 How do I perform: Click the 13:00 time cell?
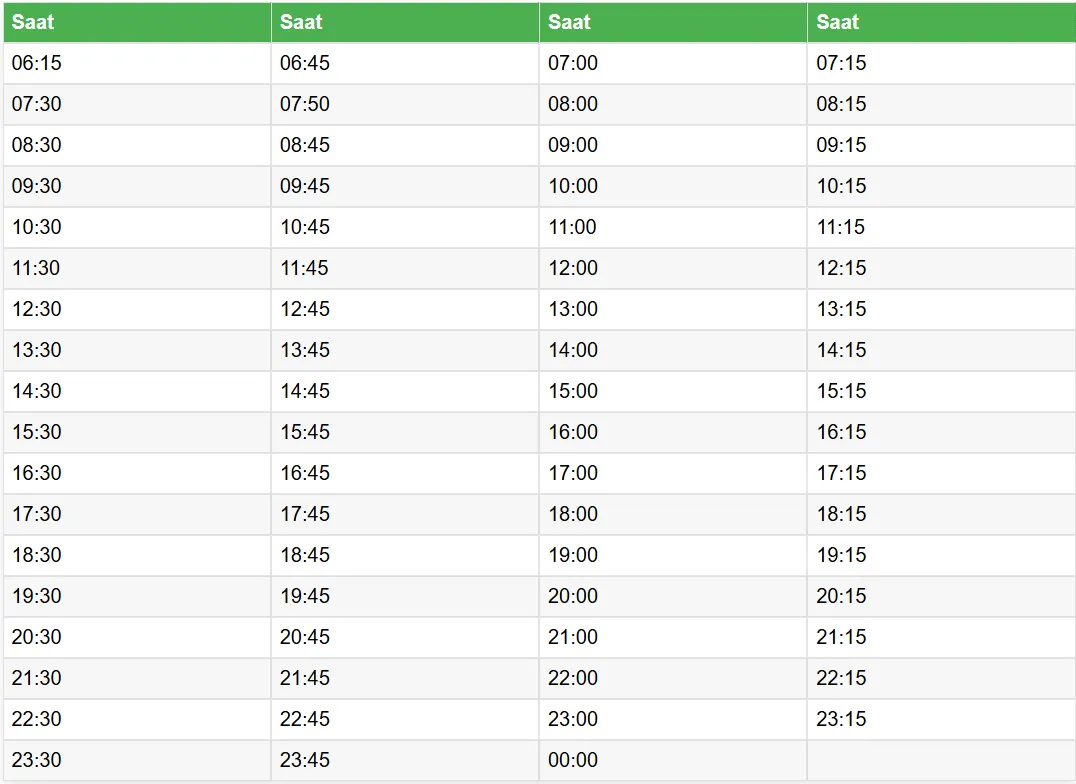point(573,309)
